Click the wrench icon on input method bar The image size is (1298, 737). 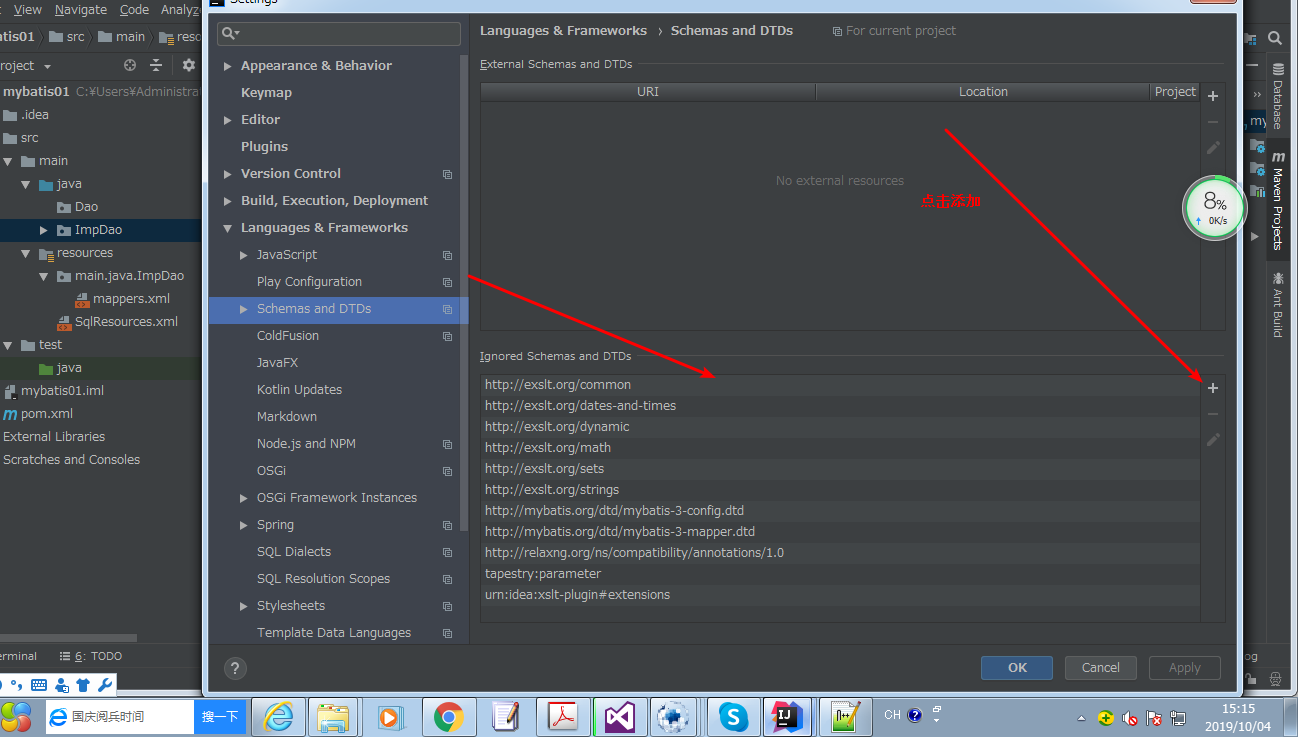[104, 685]
